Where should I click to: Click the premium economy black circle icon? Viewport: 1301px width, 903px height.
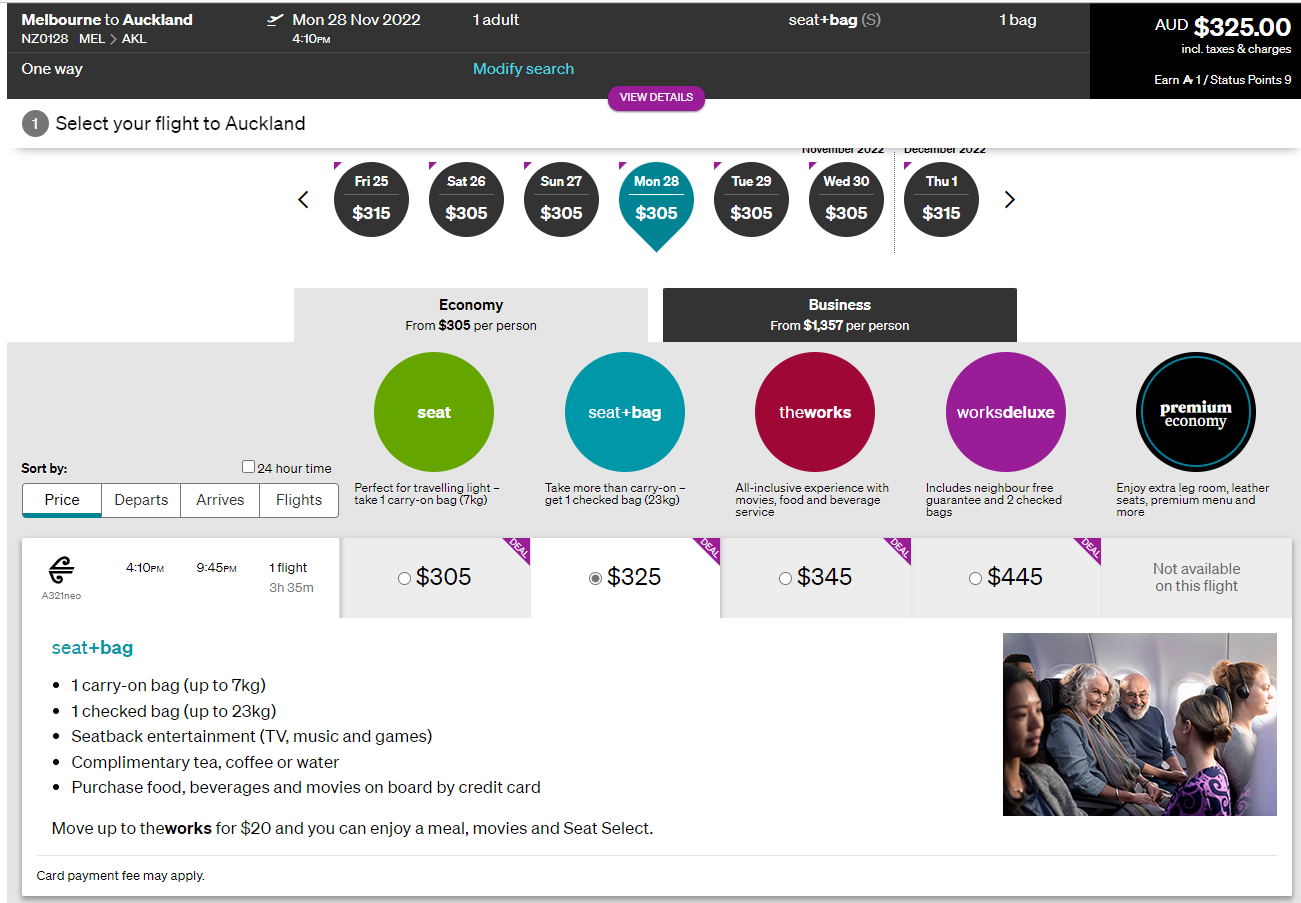coord(1195,412)
